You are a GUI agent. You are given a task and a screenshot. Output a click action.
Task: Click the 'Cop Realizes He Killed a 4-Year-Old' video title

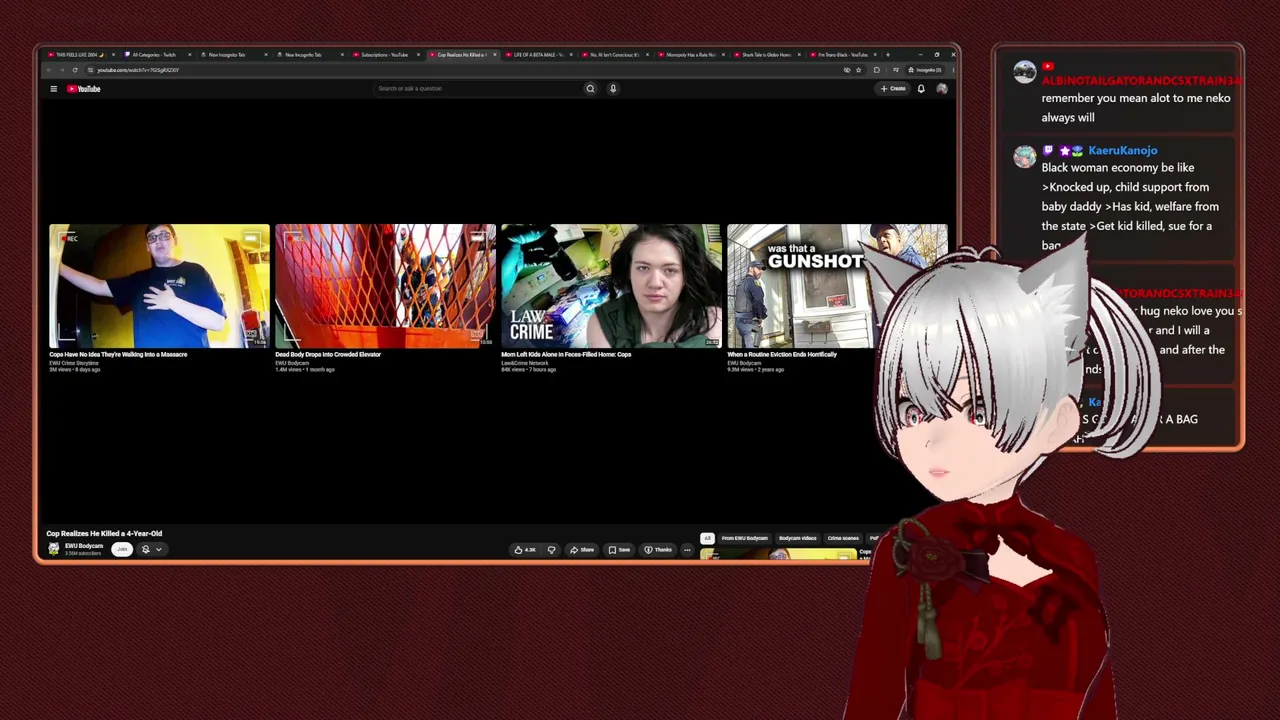[x=104, y=533]
